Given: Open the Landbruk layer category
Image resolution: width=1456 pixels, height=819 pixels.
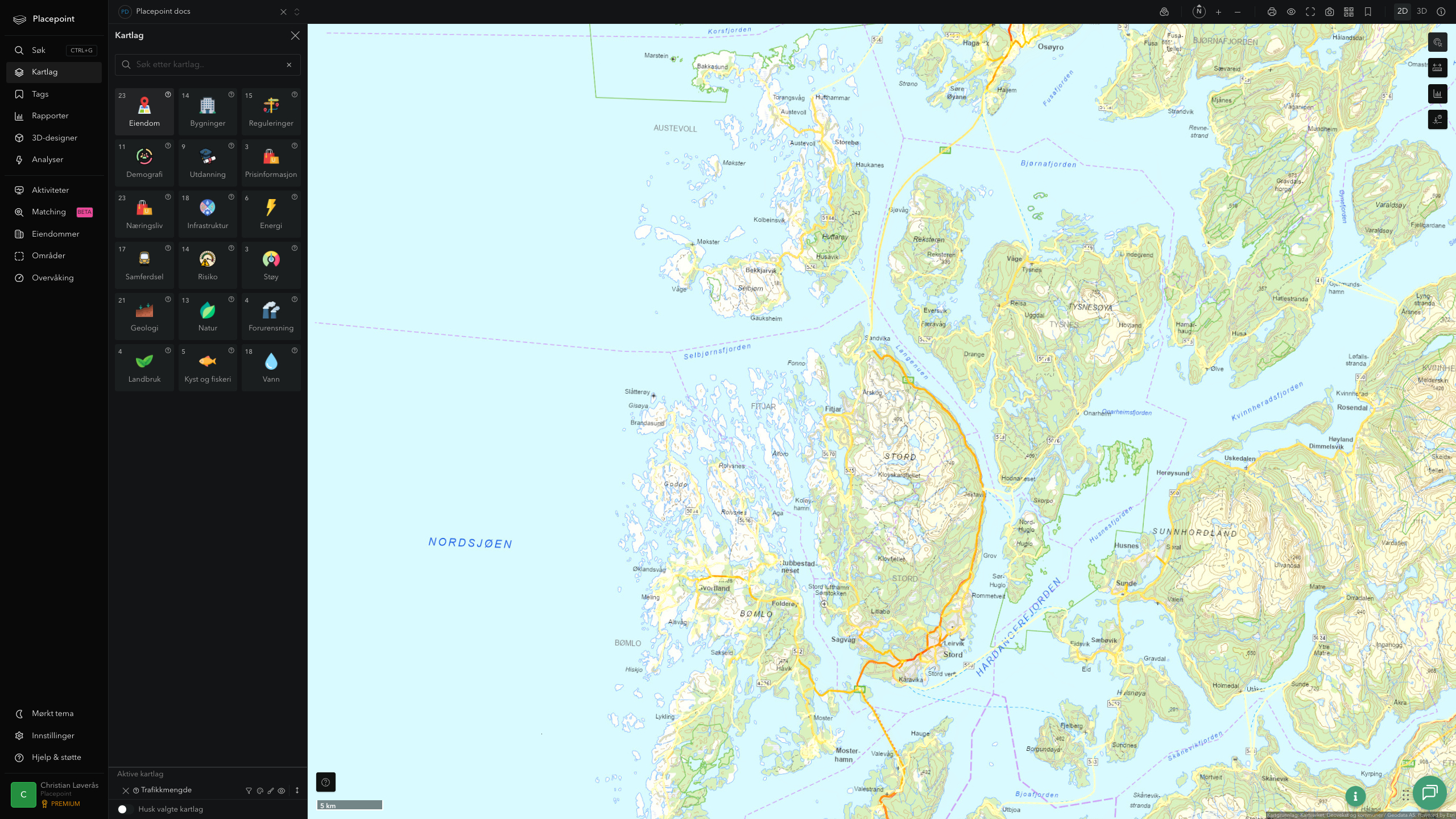Looking at the screenshot, I should [x=144, y=367].
